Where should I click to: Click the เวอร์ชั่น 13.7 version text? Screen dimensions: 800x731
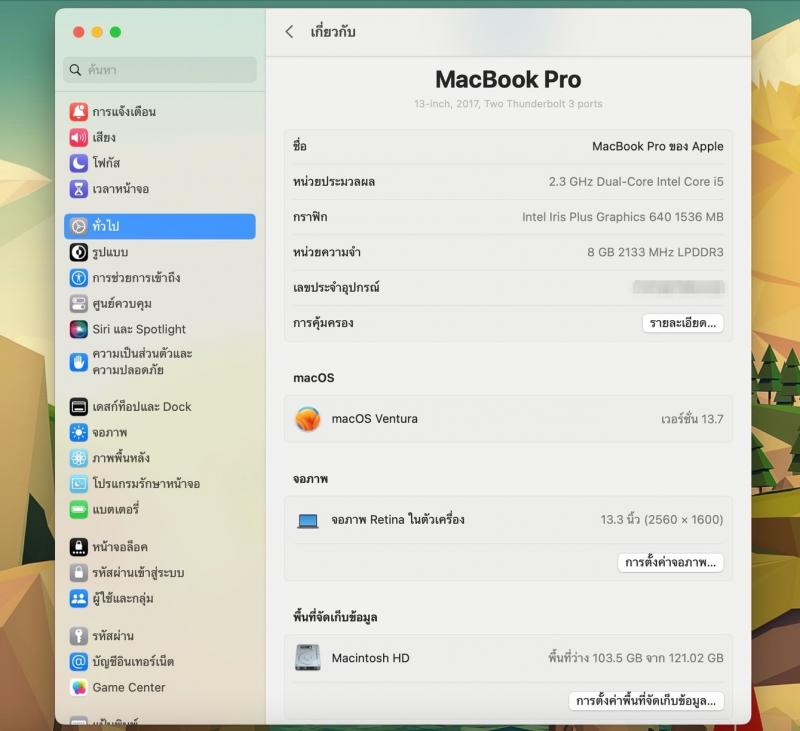tap(692, 419)
